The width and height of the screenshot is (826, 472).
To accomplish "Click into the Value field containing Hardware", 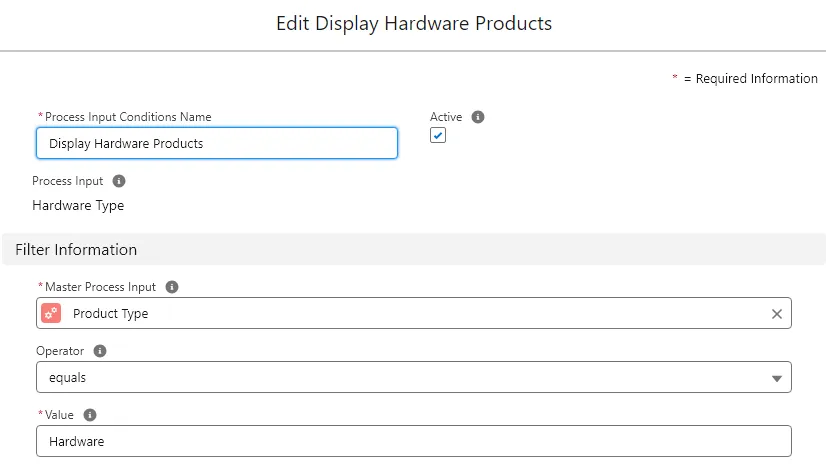I will [413, 441].
